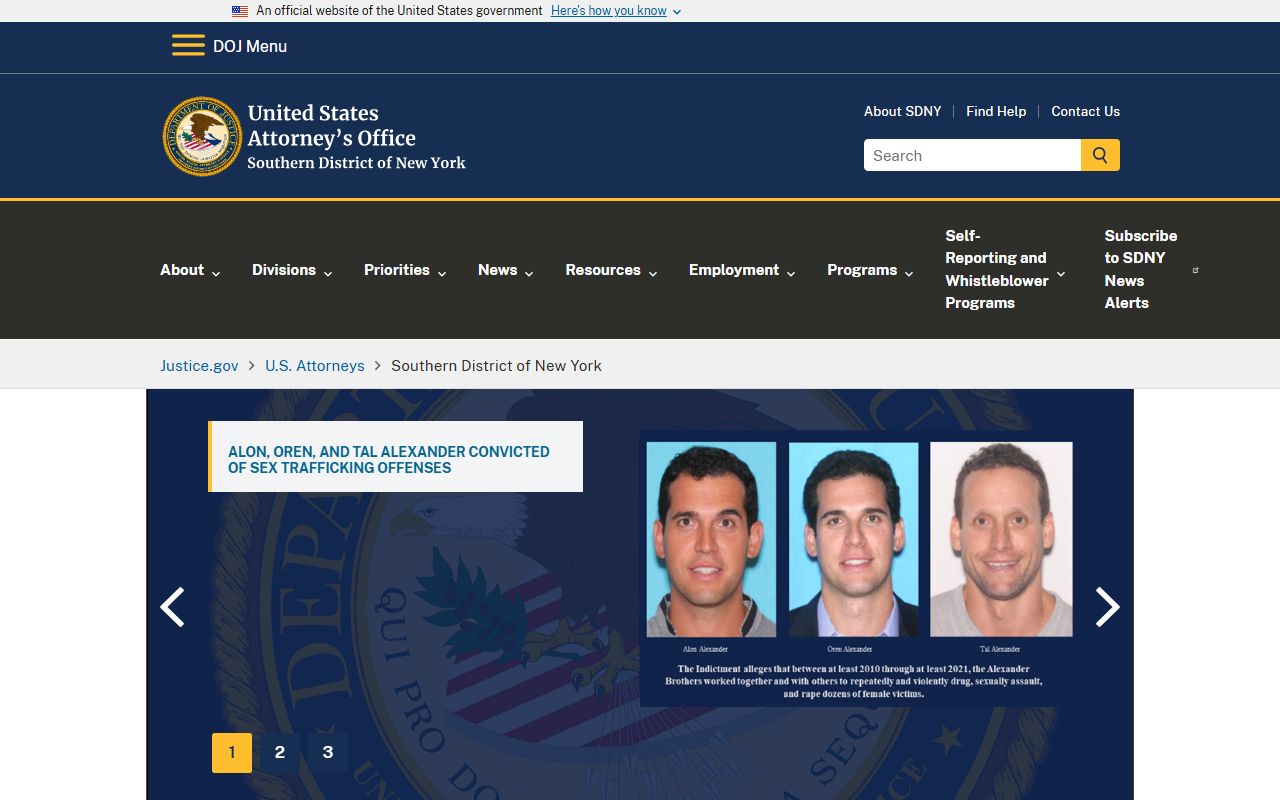This screenshot has height=800, width=1280.
Task: Click external link icon beside Subscribe alerts
Action: click(1196, 270)
